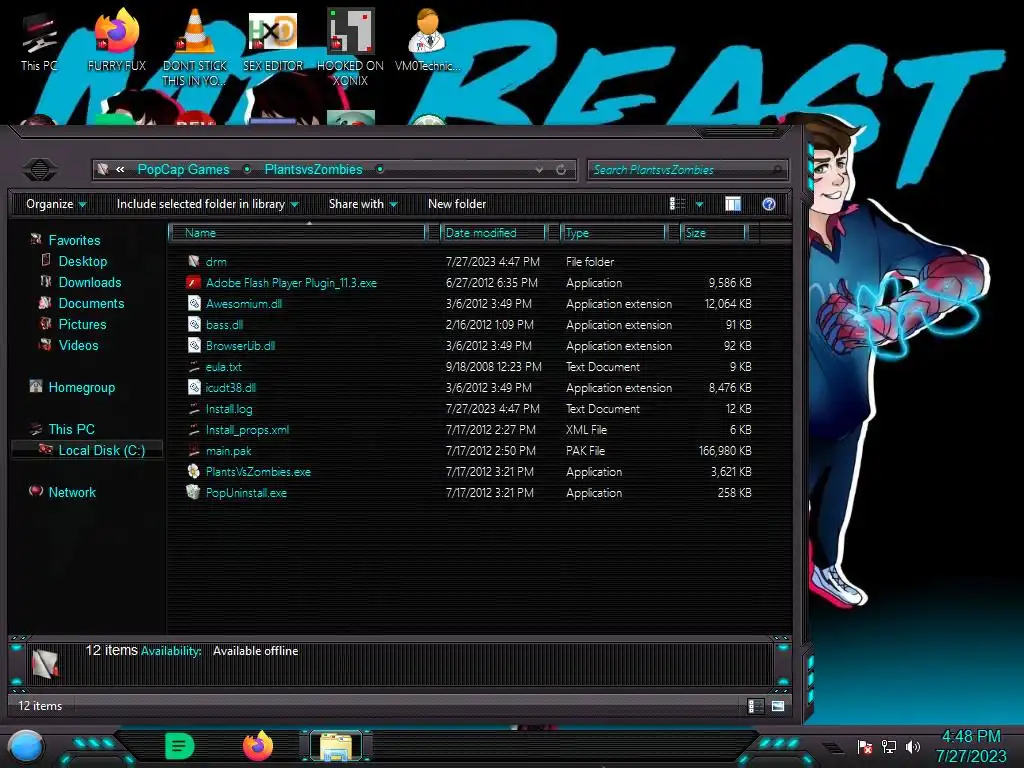Sort by the Type column header
The width and height of the screenshot is (1024, 768).
[x=613, y=232]
